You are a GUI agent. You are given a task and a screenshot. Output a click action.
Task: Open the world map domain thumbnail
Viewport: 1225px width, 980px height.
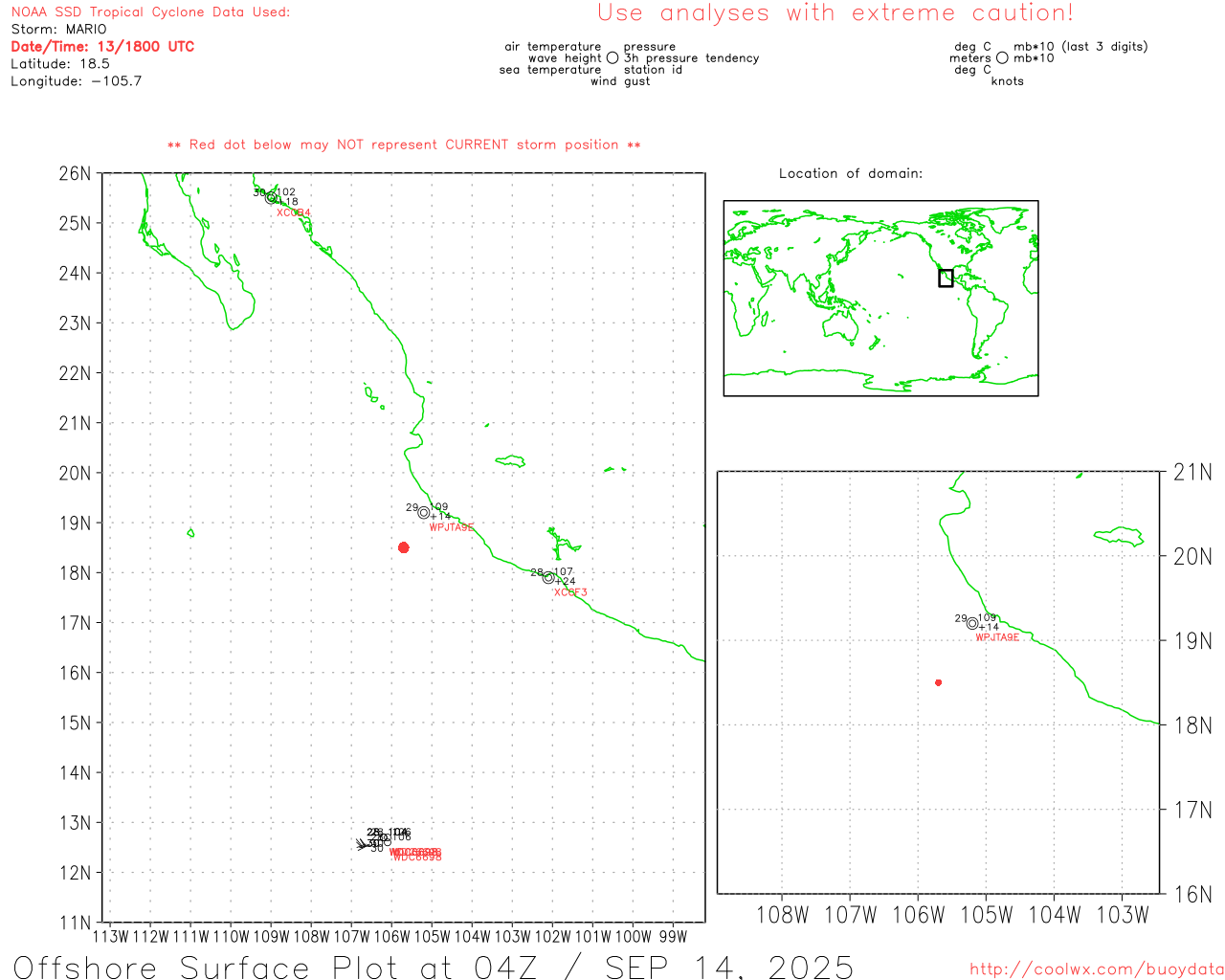coord(880,298)
